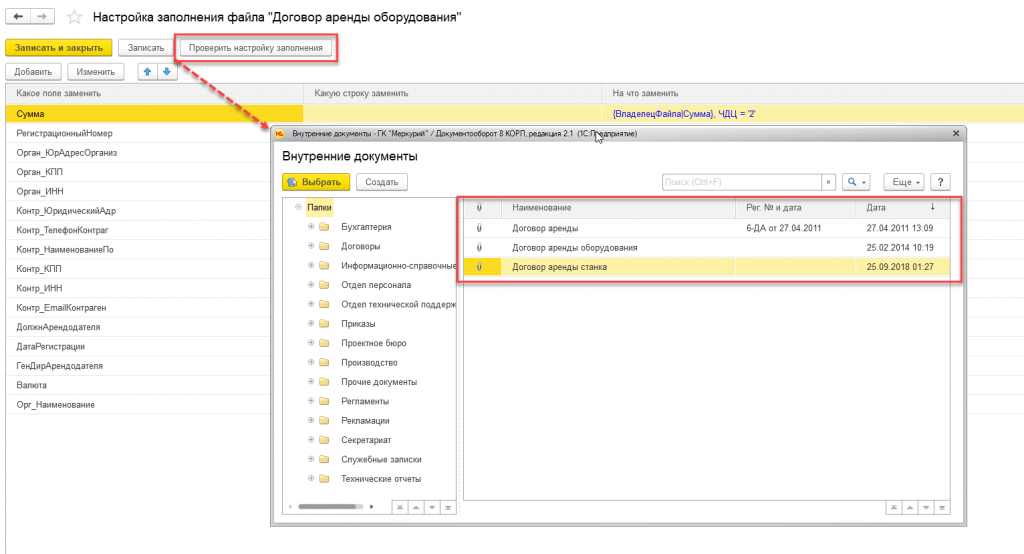Click paperclip icon in Договор аренды оборудования row

pos(479,248)
